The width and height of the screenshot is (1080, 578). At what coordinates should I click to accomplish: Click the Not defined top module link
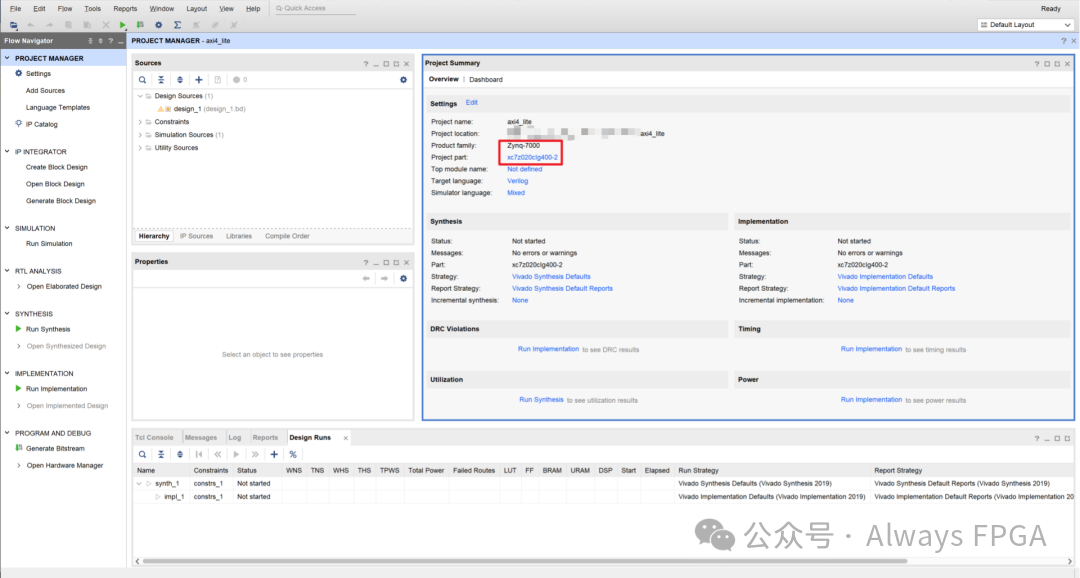pyautogui.click(x=524, y=169)
